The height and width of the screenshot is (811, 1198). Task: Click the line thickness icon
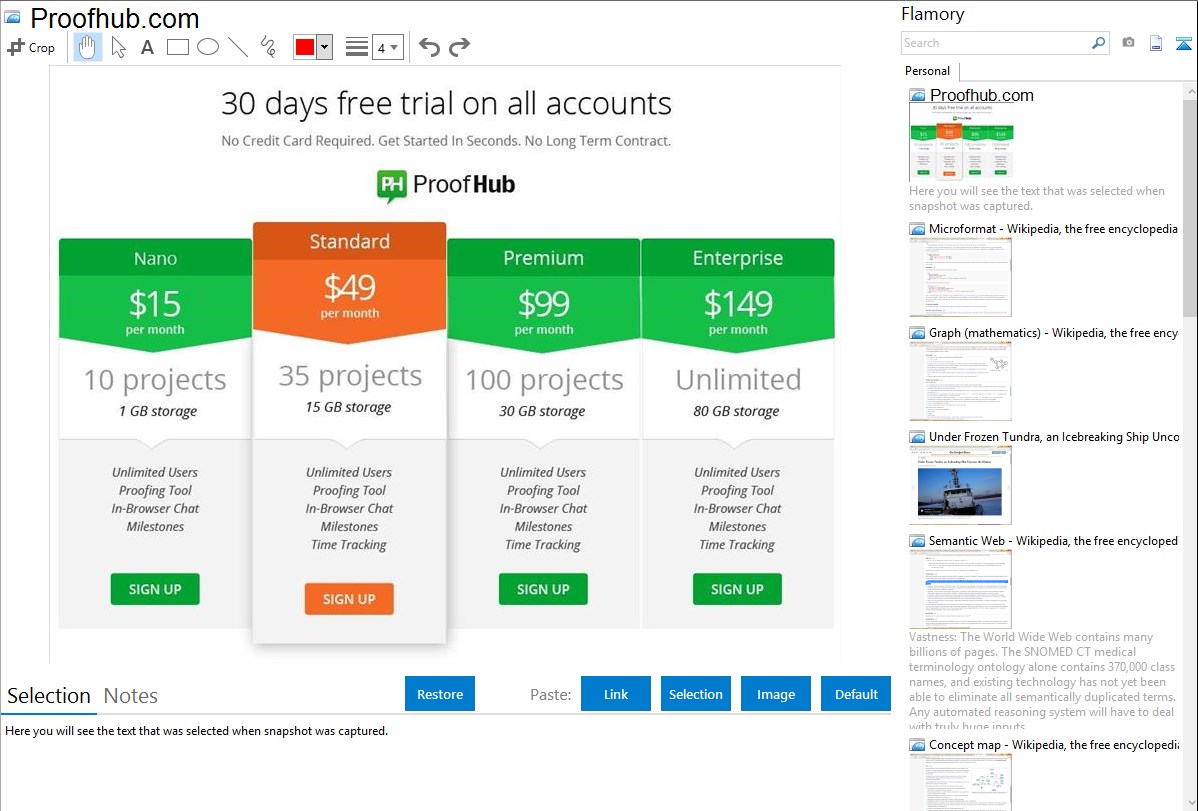tap(357, 47)
